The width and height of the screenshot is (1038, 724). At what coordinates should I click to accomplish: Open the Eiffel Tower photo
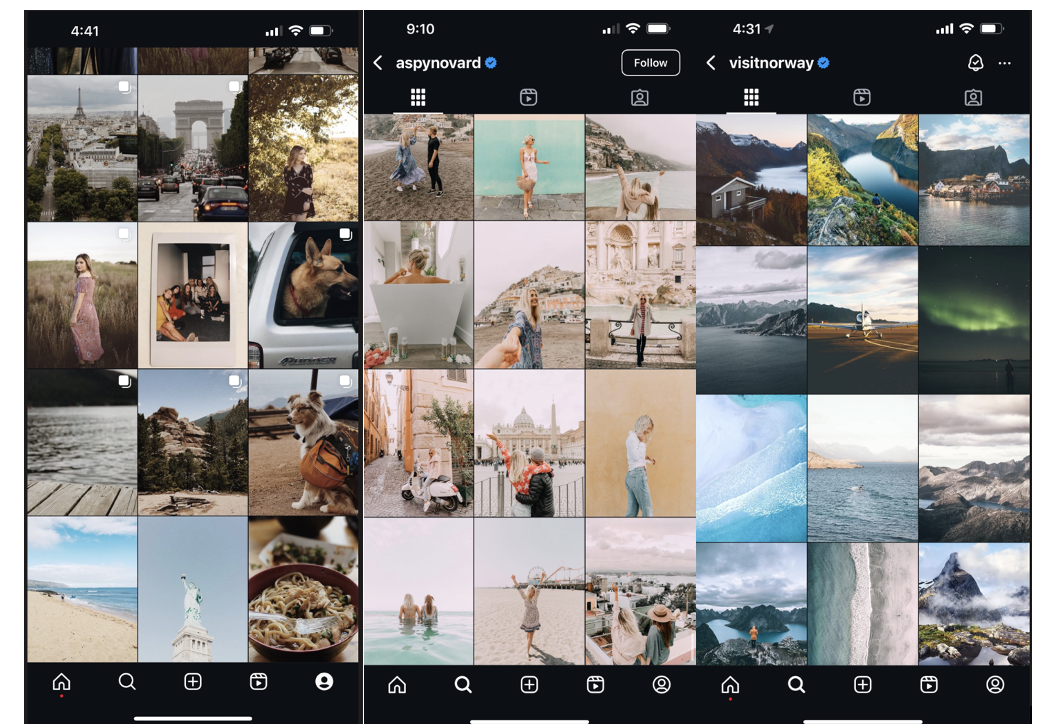coord(82,148)
